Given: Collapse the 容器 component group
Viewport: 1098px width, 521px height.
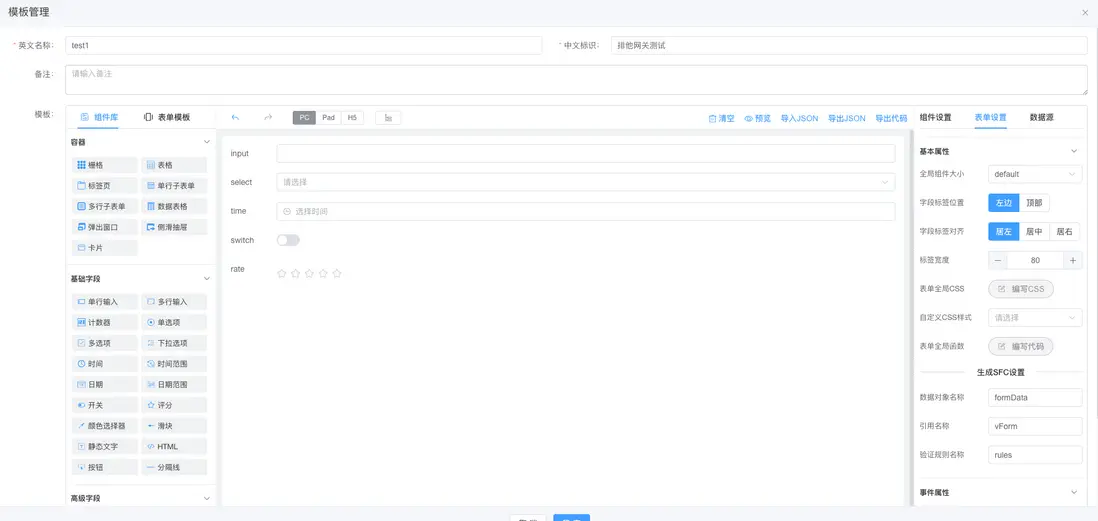Looking at the screenshot, I should tap(207, 142).
